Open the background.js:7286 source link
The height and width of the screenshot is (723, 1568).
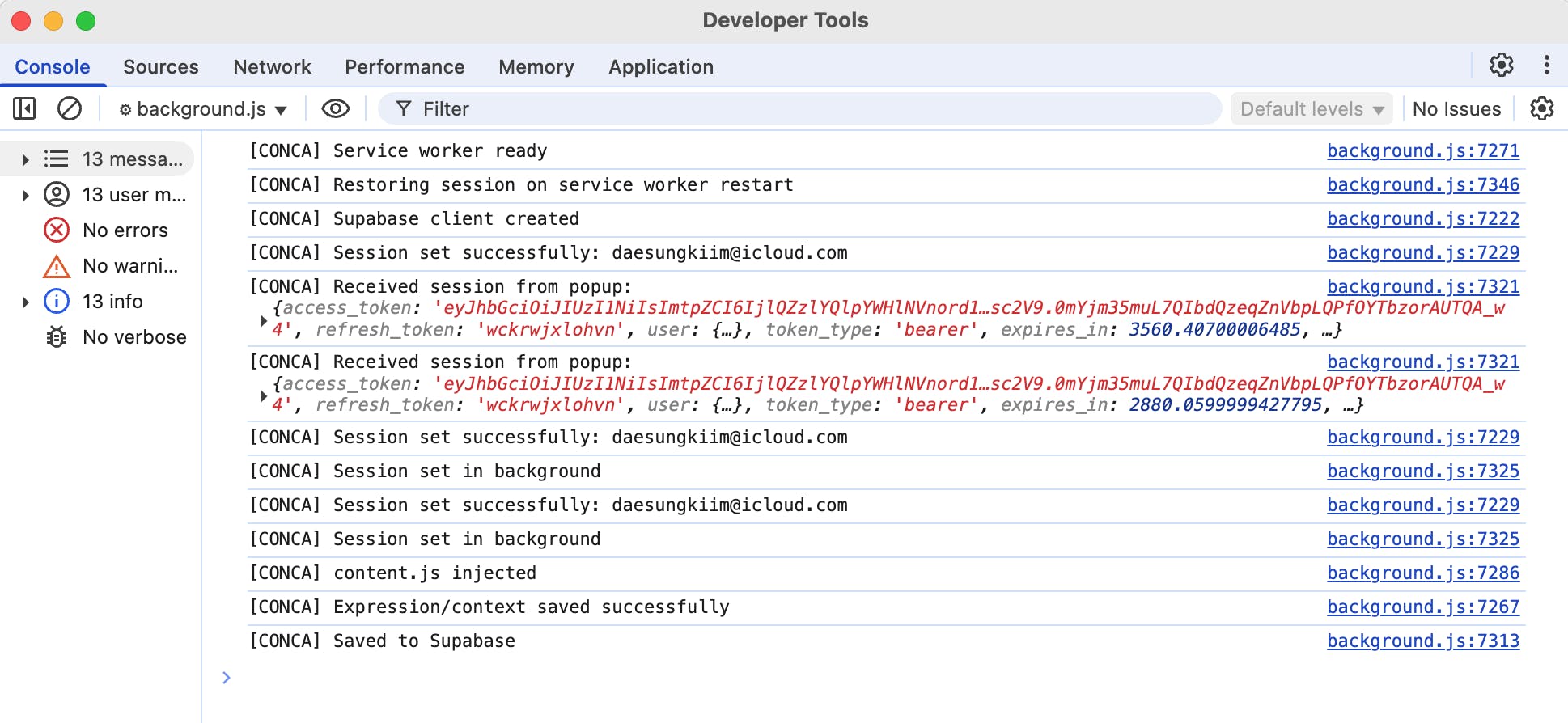[x=1423, y=573]
